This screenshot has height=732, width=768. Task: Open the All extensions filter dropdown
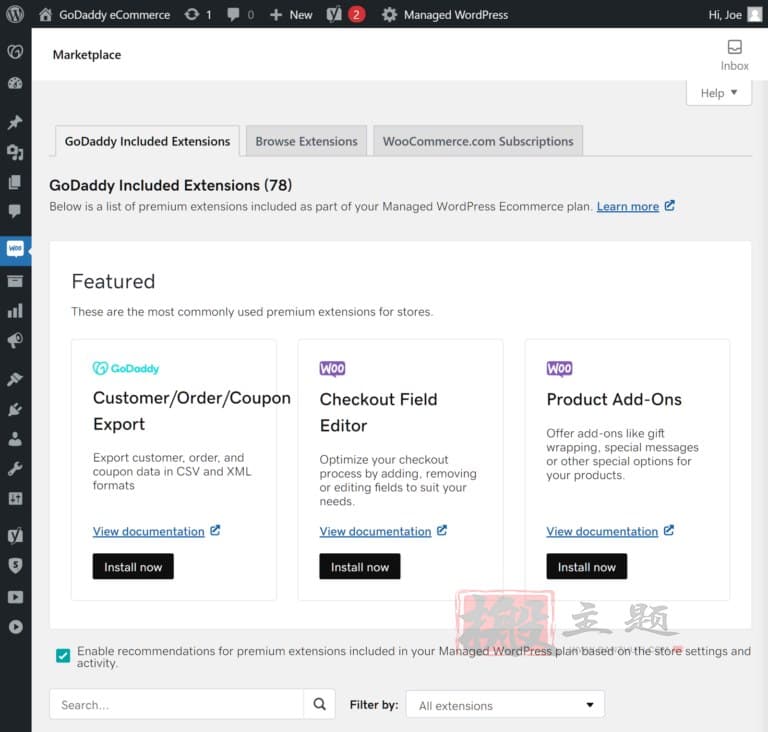[505, 705]
